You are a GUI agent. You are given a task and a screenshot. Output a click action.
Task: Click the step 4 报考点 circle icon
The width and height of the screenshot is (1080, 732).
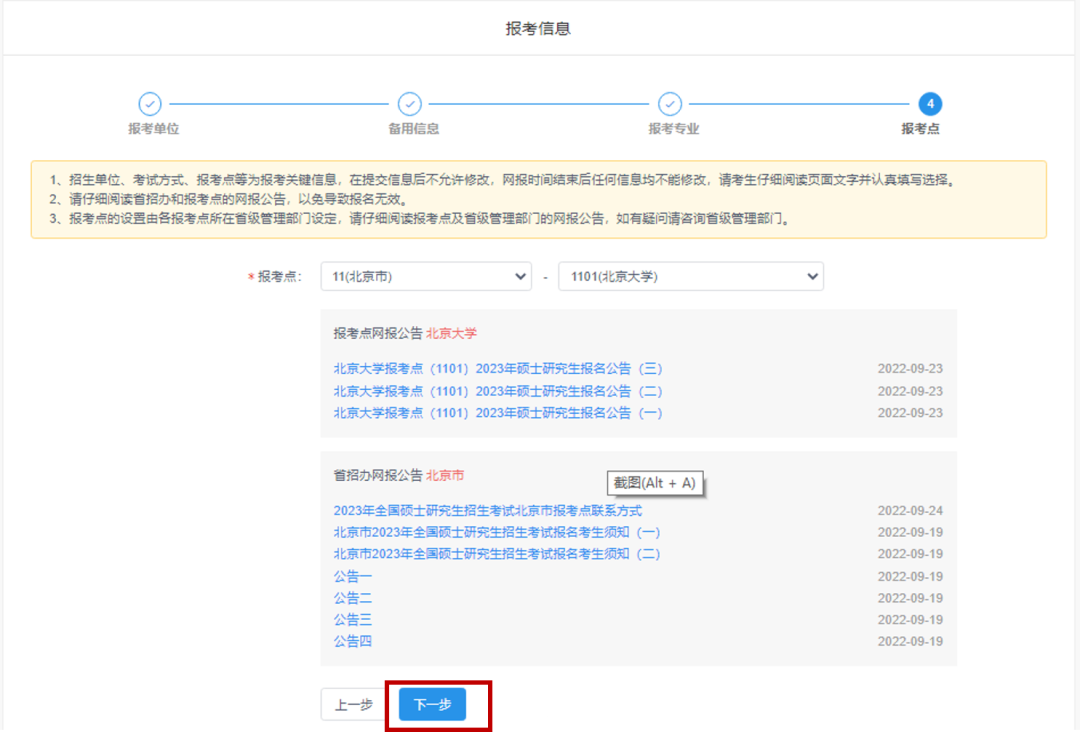point(930,104)
